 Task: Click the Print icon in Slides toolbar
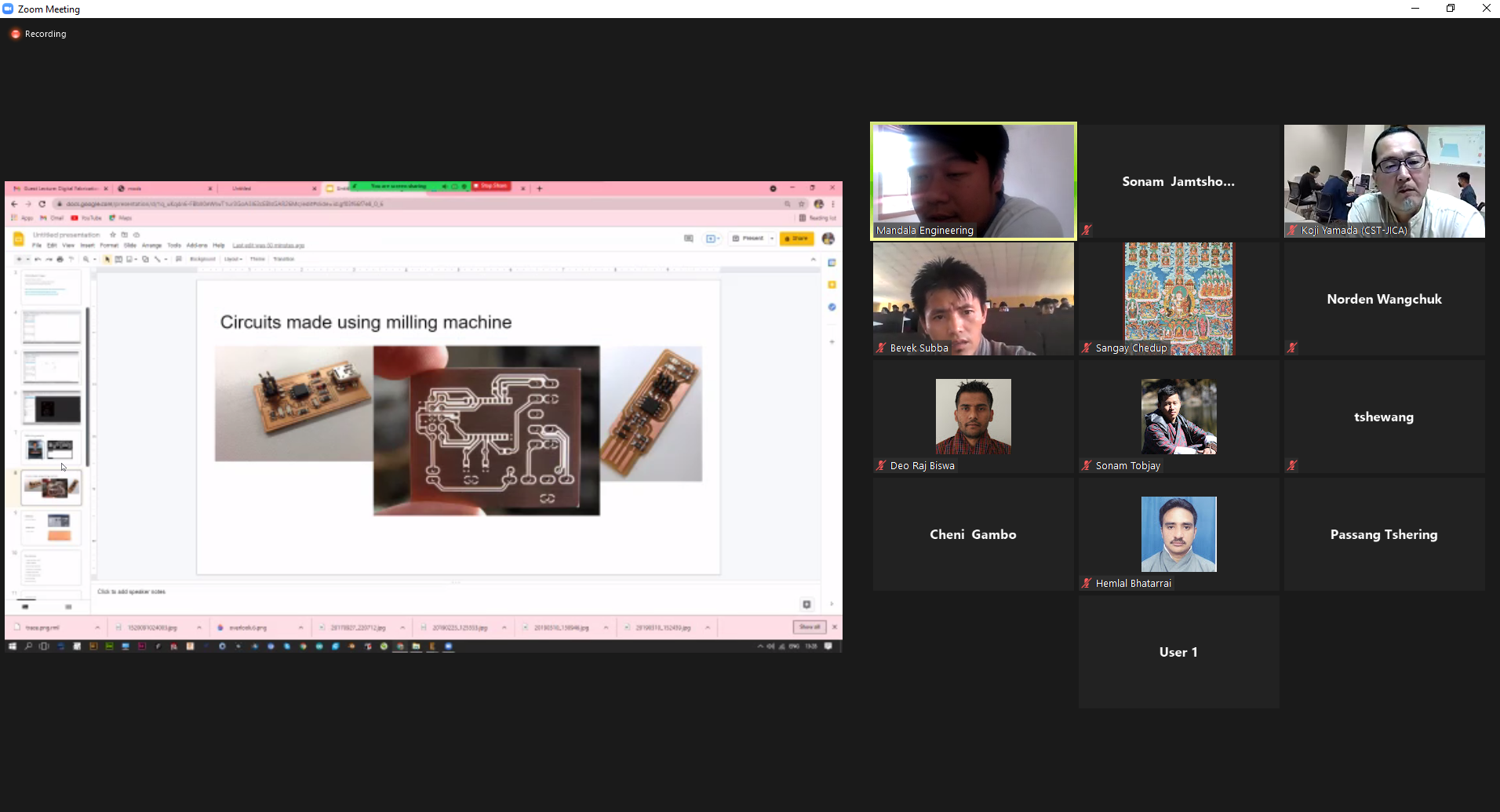(60, 259)
